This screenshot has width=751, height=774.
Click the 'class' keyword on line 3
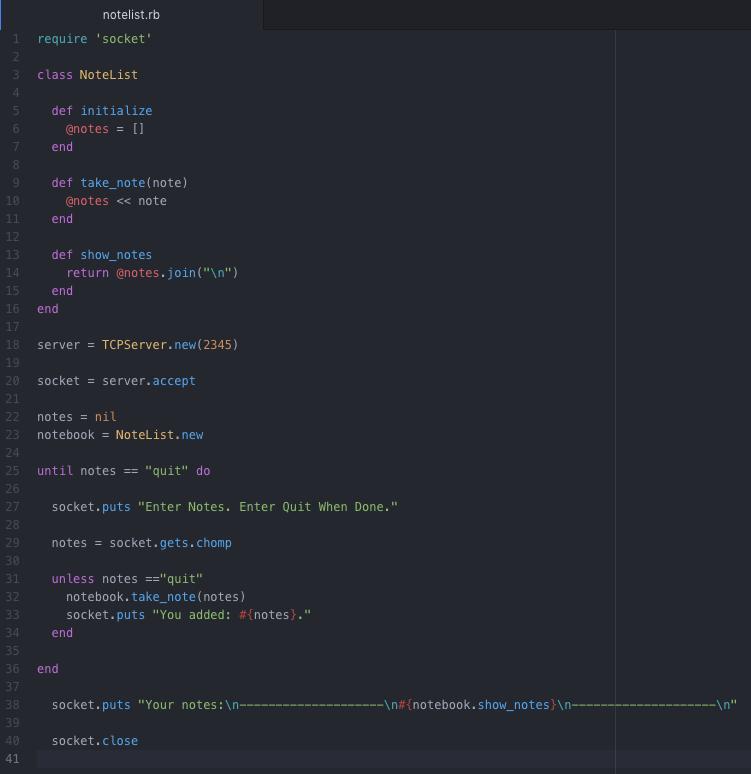tap(55, 75)
